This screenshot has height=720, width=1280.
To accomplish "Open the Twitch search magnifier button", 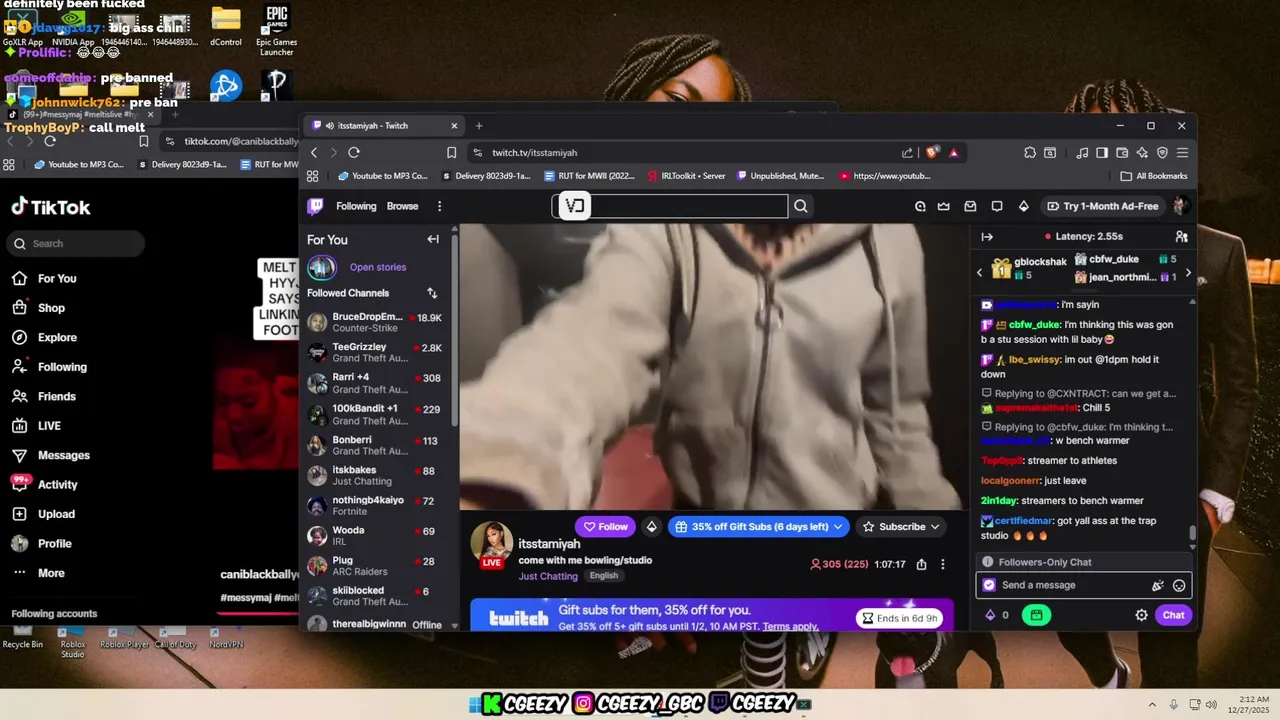I will click(801, 206).
